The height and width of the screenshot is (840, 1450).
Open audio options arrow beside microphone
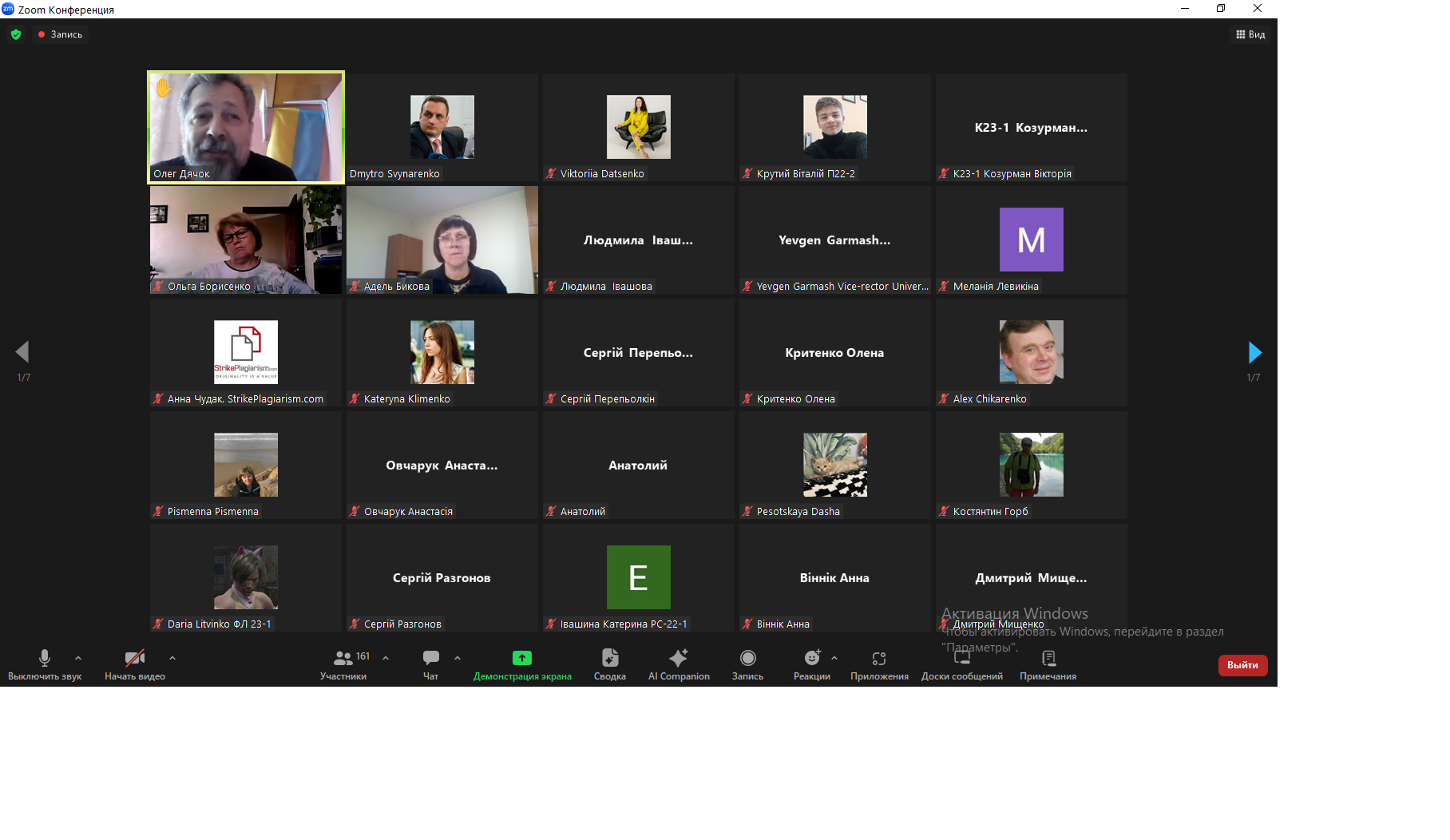[x=78, y=658]
